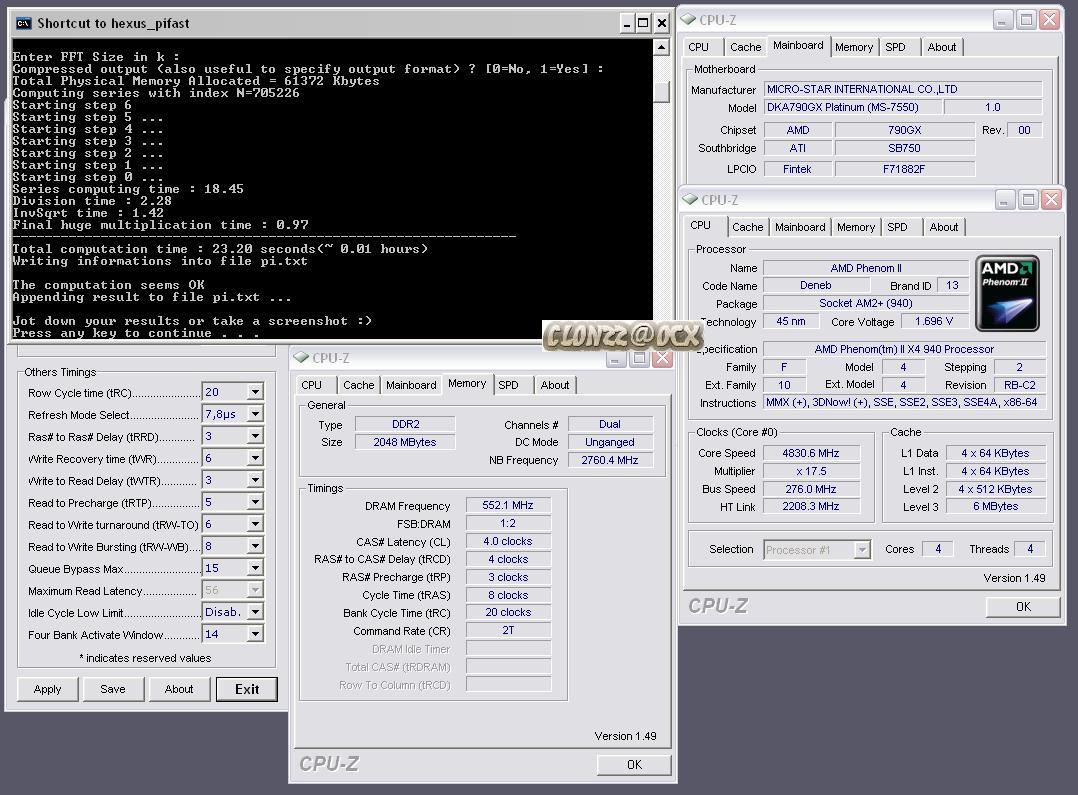The height and width of the screenshot is (795, 1078).
Task: Expand Write to Read Delay (tWTR) dropdown
Action: tap(255, 480)
